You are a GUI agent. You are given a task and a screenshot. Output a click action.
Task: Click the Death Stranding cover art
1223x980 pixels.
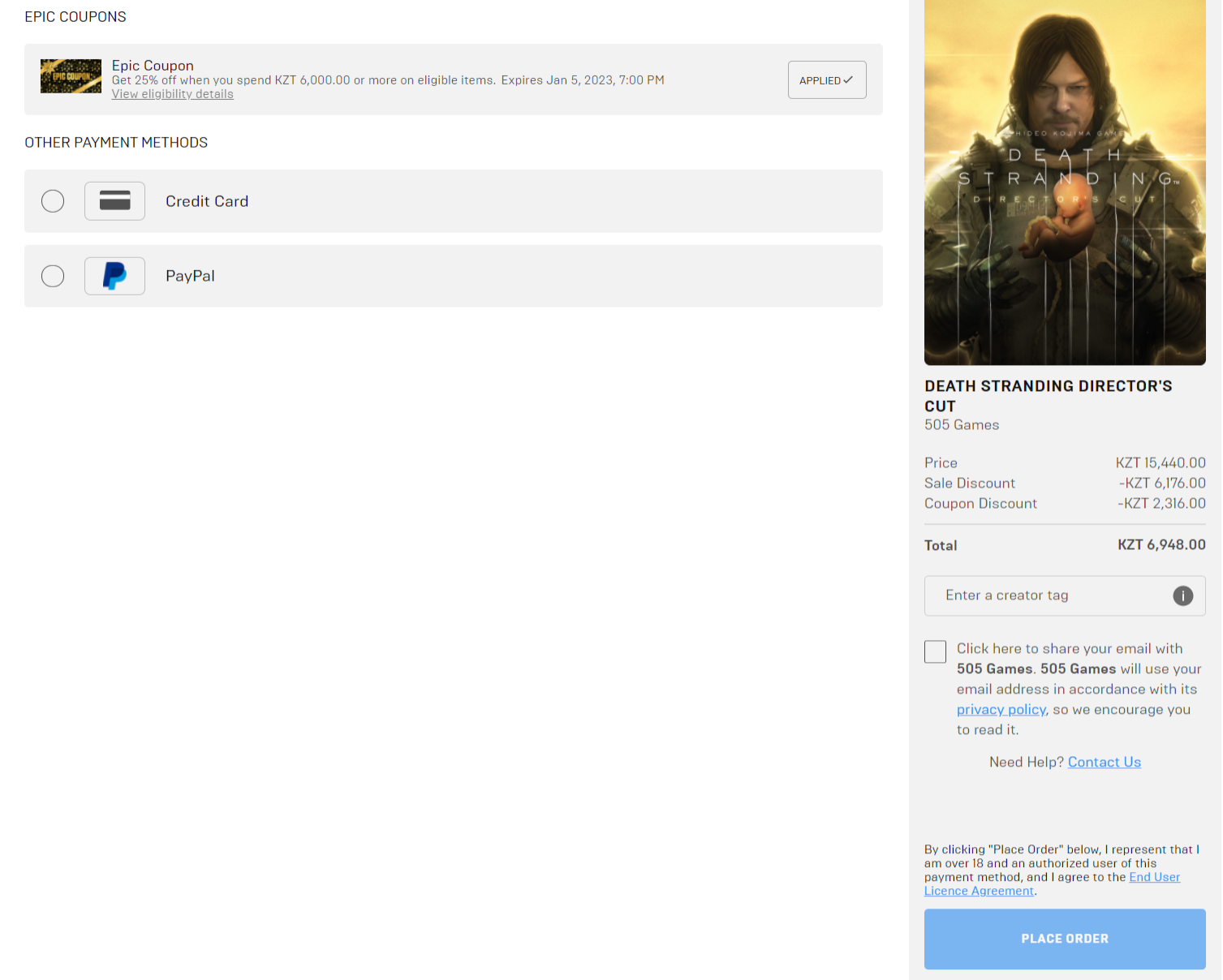pos(1065,183)
